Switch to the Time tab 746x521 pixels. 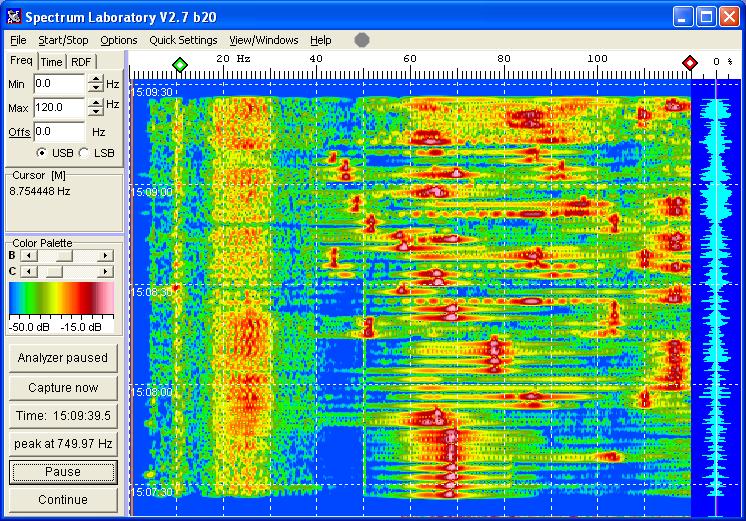51,62
